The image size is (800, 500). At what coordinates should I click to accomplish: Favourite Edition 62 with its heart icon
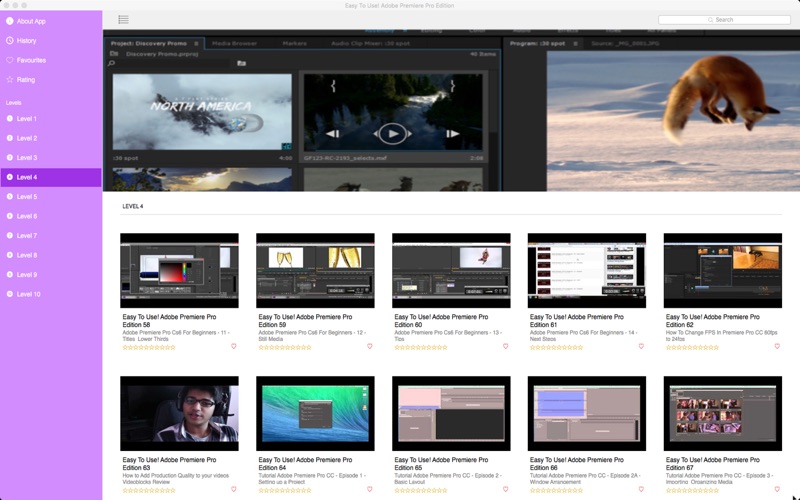(x=777, y=346)
